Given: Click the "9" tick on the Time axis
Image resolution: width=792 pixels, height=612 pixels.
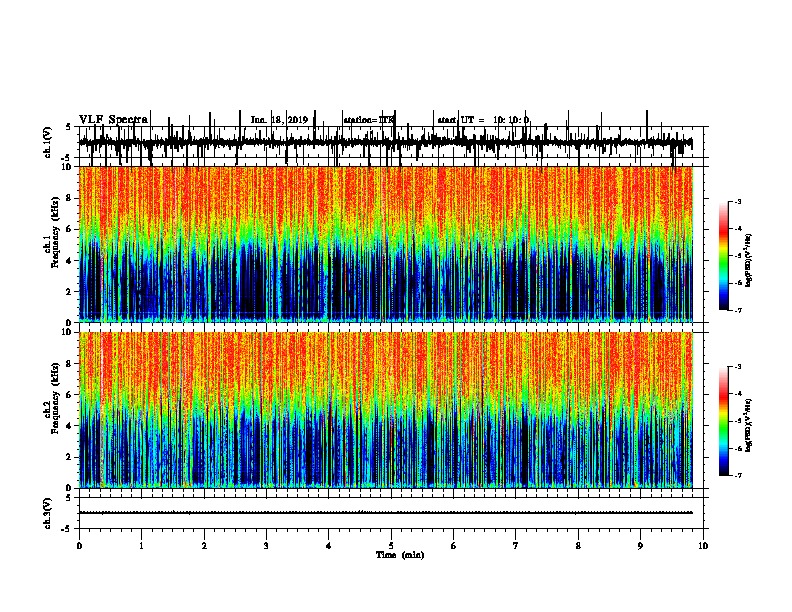Looking at the screenshot, I should [x=640, y=546].
